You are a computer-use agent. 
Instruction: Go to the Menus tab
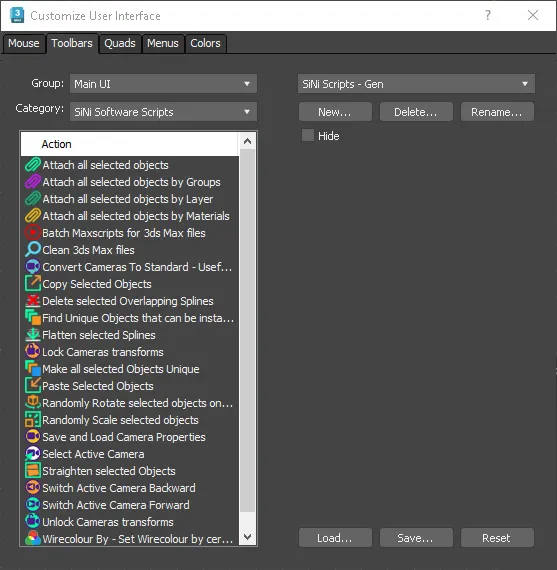163,43
